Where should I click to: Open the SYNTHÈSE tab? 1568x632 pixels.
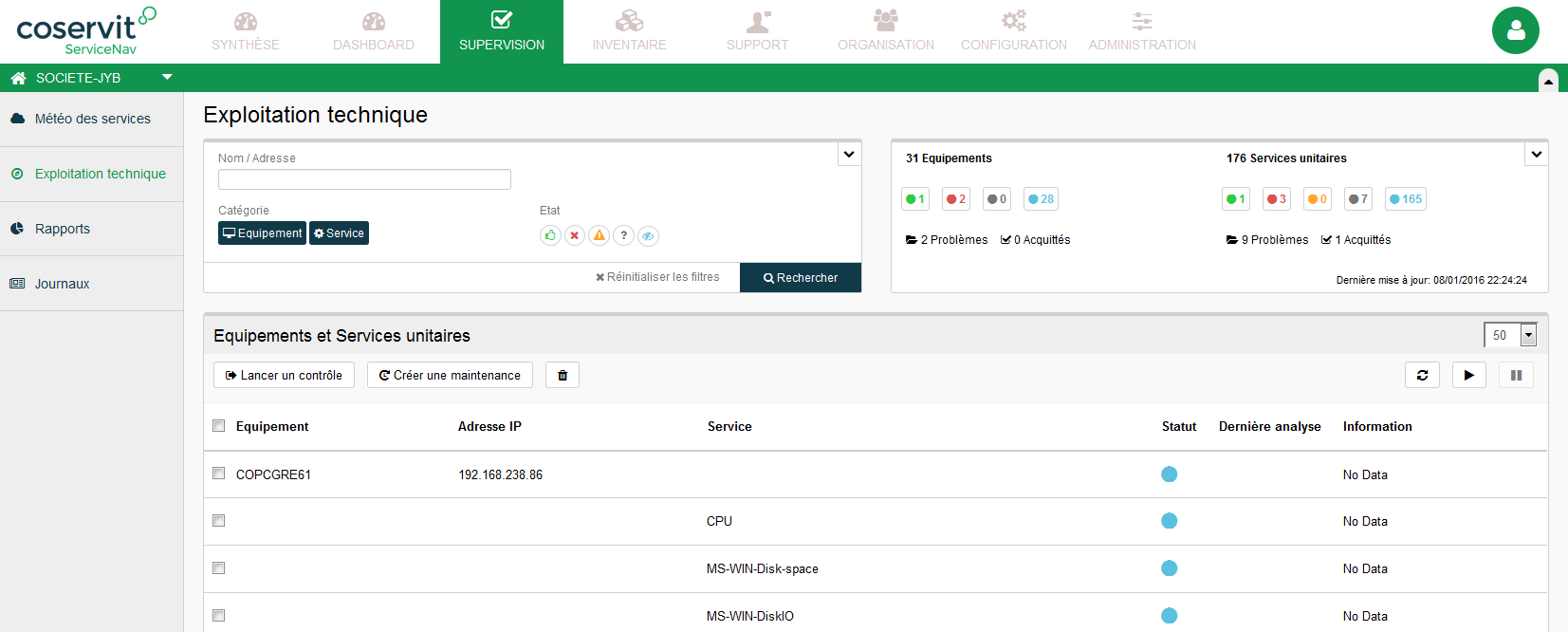tap(246, 32)
